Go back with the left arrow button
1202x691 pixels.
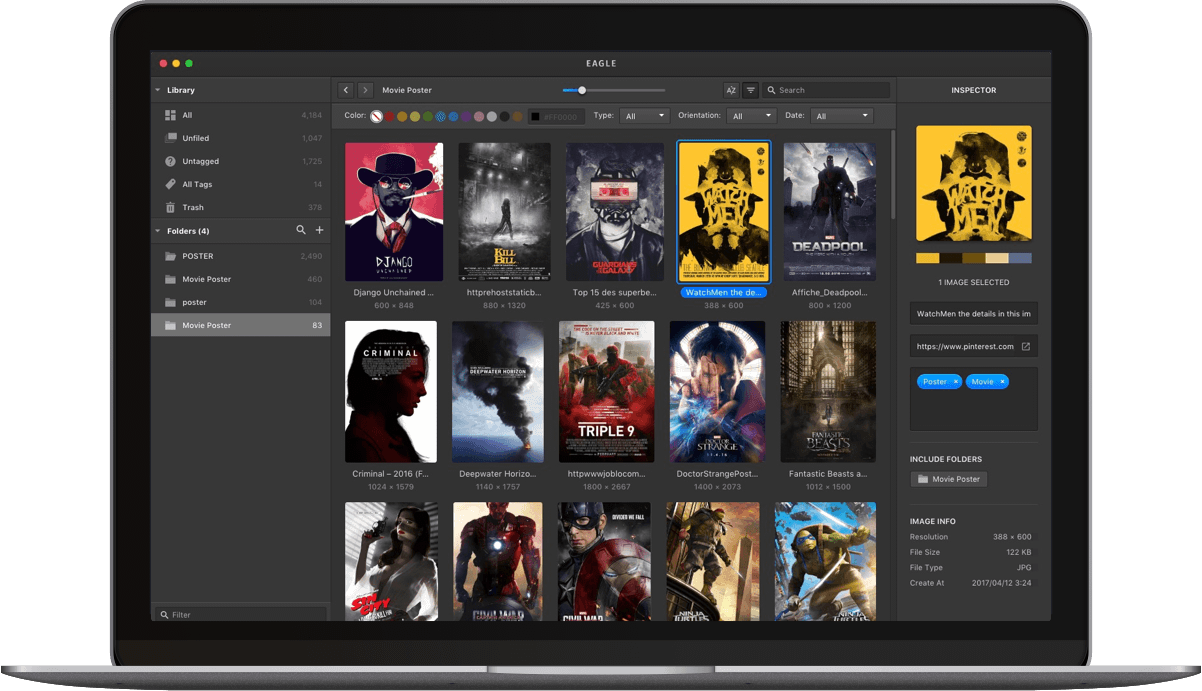(346, 90)
